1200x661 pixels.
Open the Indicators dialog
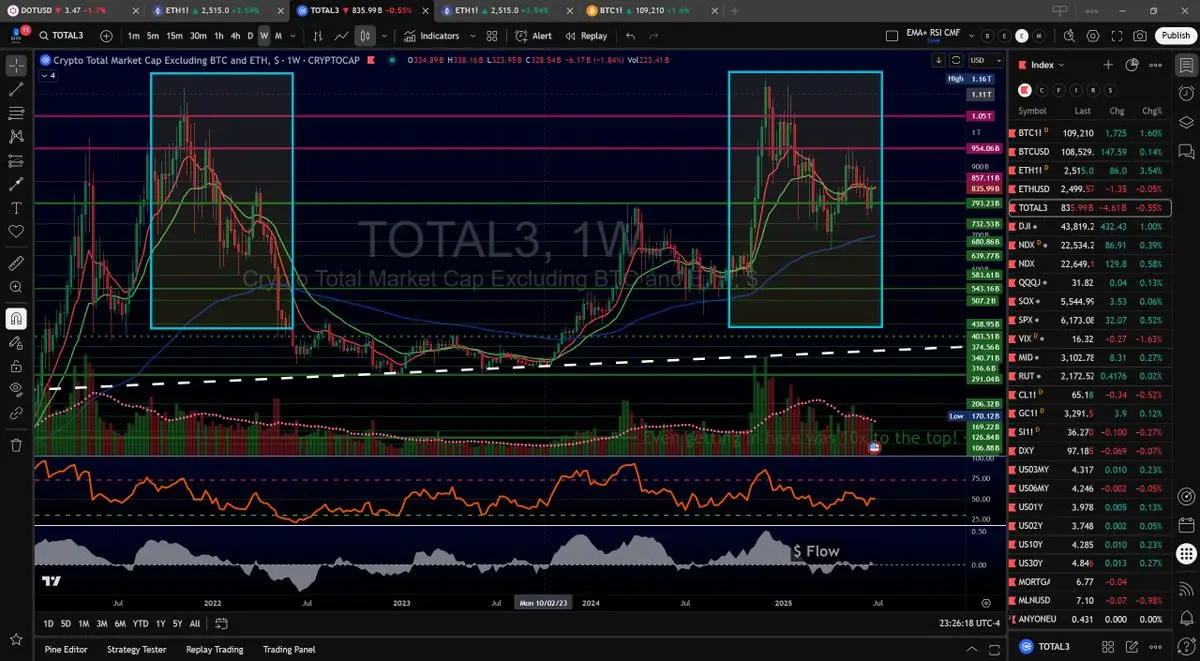tap(432, 36)
